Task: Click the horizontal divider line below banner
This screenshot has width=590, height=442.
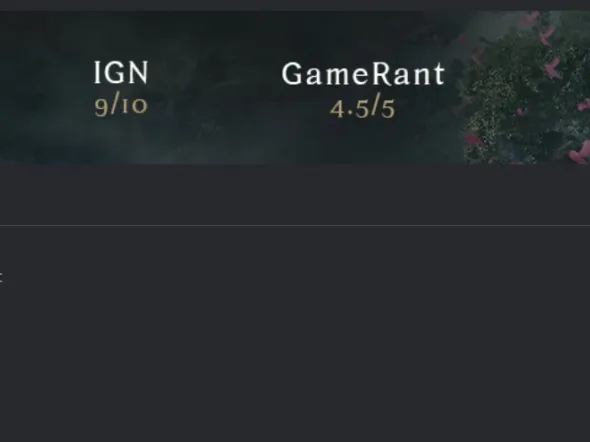Action: (295, 225)
